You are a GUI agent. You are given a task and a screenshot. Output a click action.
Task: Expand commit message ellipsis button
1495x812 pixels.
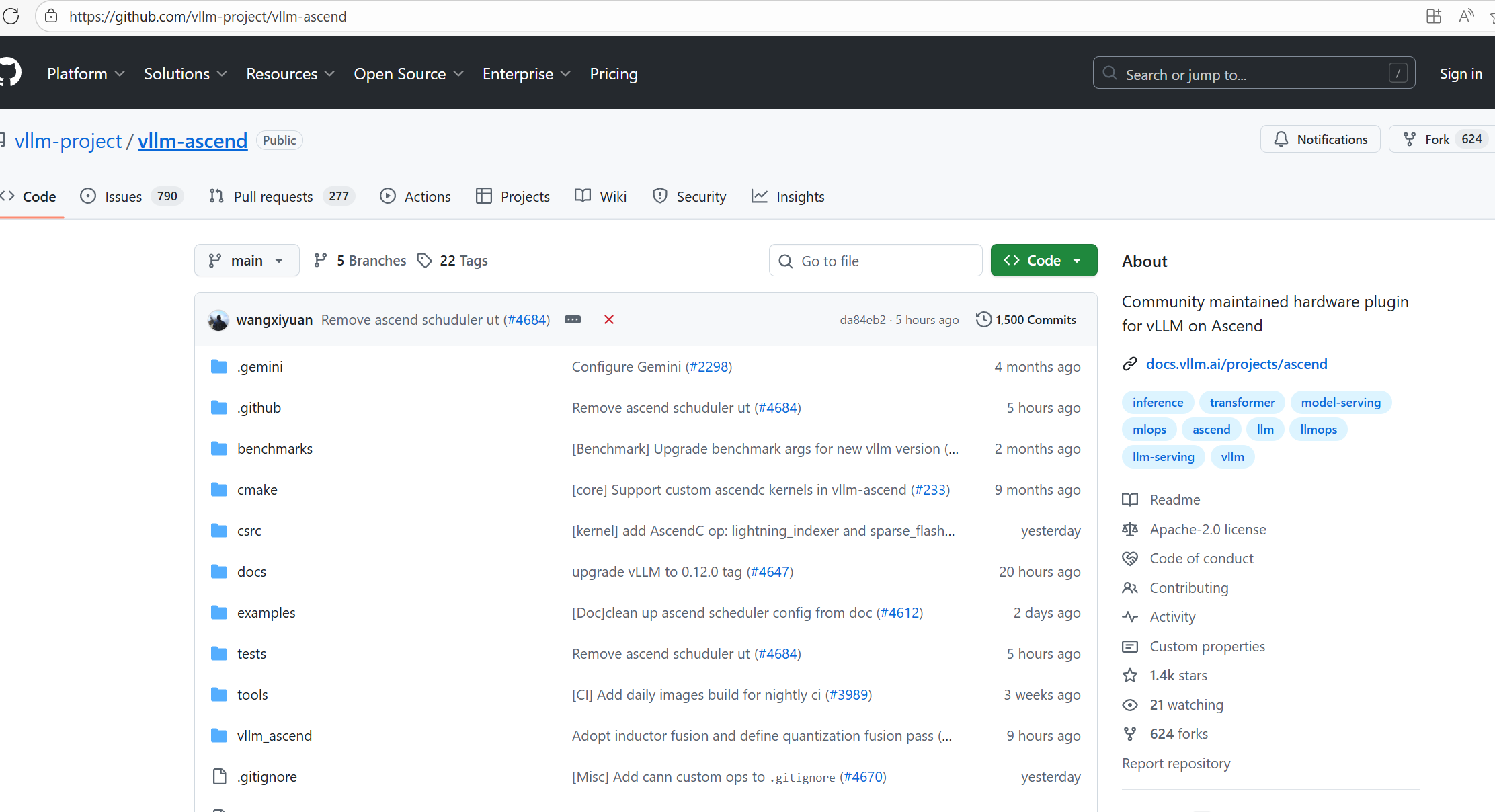point(573,319)
